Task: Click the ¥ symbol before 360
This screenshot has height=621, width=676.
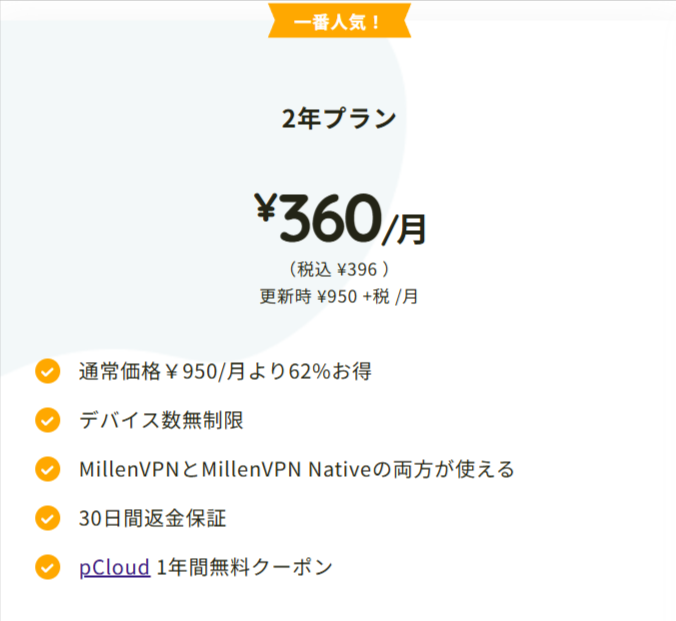Action: (x=265, y=207)
